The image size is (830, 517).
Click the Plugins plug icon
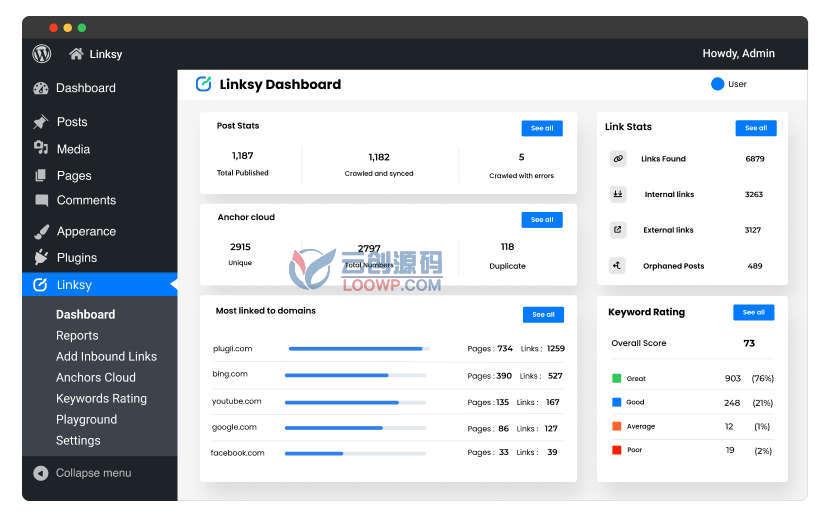click(41, 258)
